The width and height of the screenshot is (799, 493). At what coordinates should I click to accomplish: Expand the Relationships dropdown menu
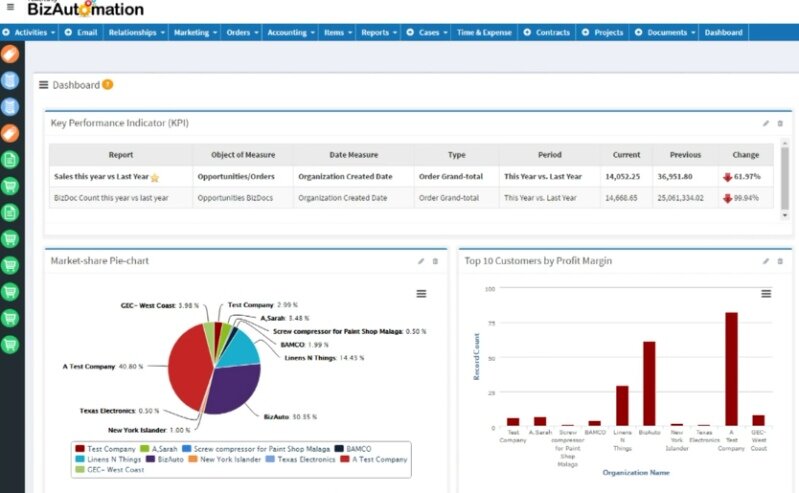pos(136,32)
